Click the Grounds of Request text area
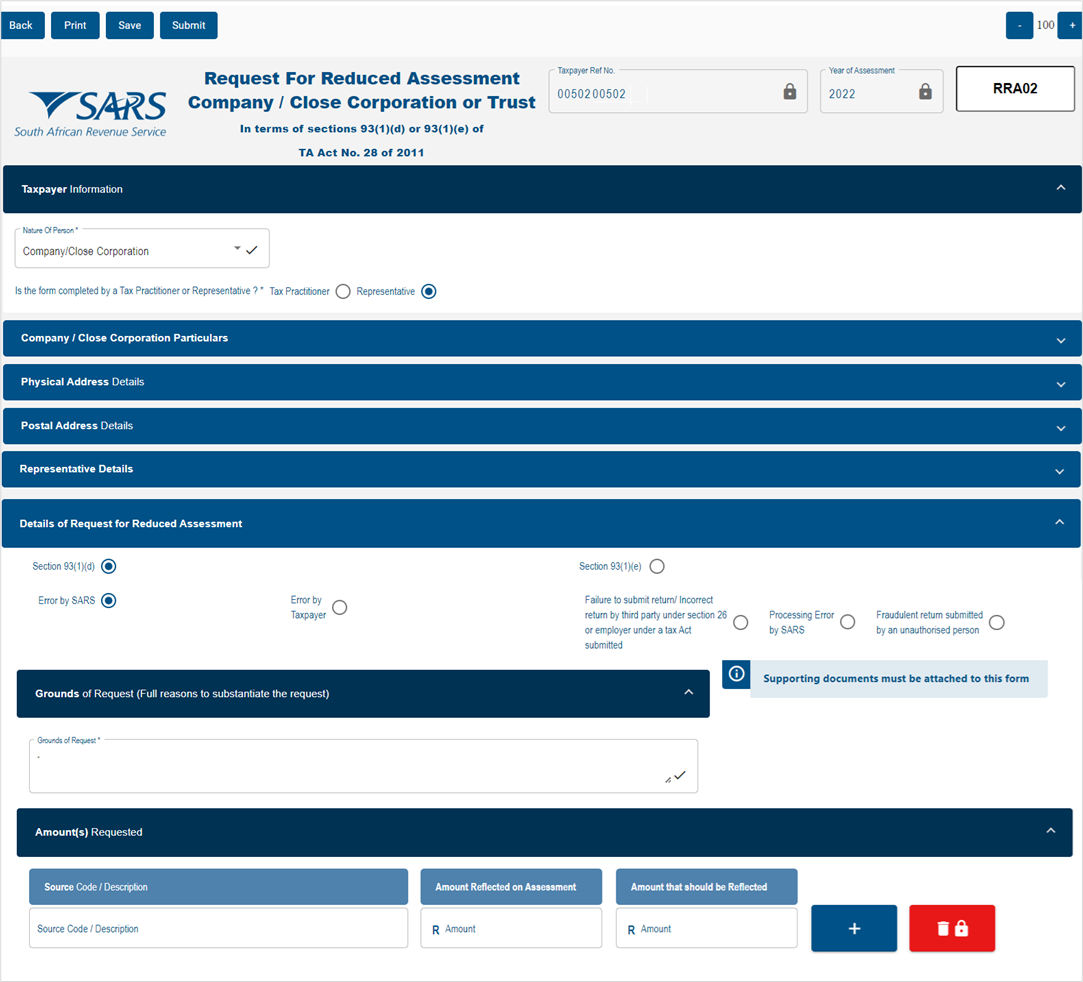Viewport: 1083px width, 982px height. [x=363, y=767]
